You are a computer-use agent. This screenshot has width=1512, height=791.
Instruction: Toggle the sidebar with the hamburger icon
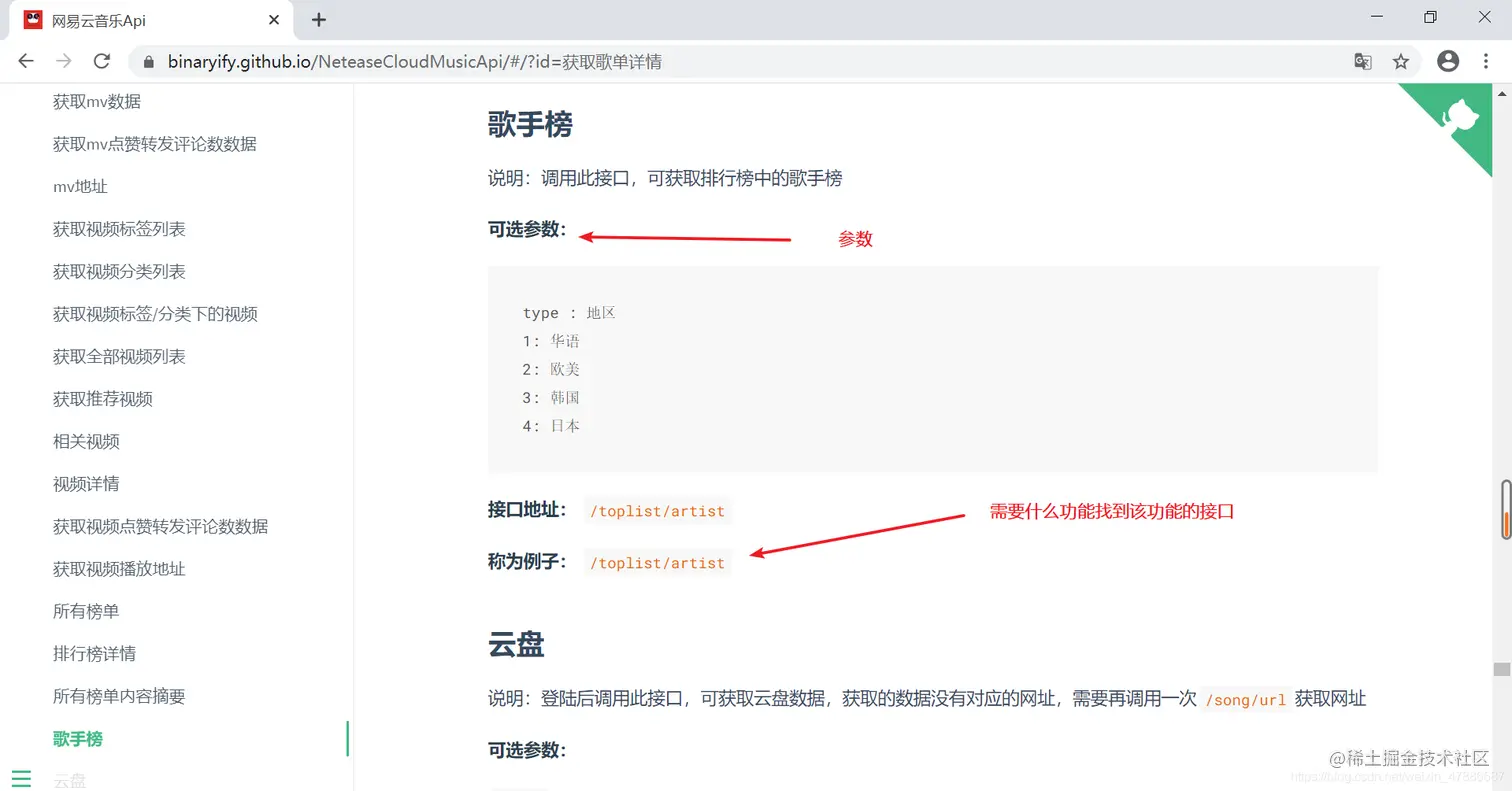click(22, 778)
